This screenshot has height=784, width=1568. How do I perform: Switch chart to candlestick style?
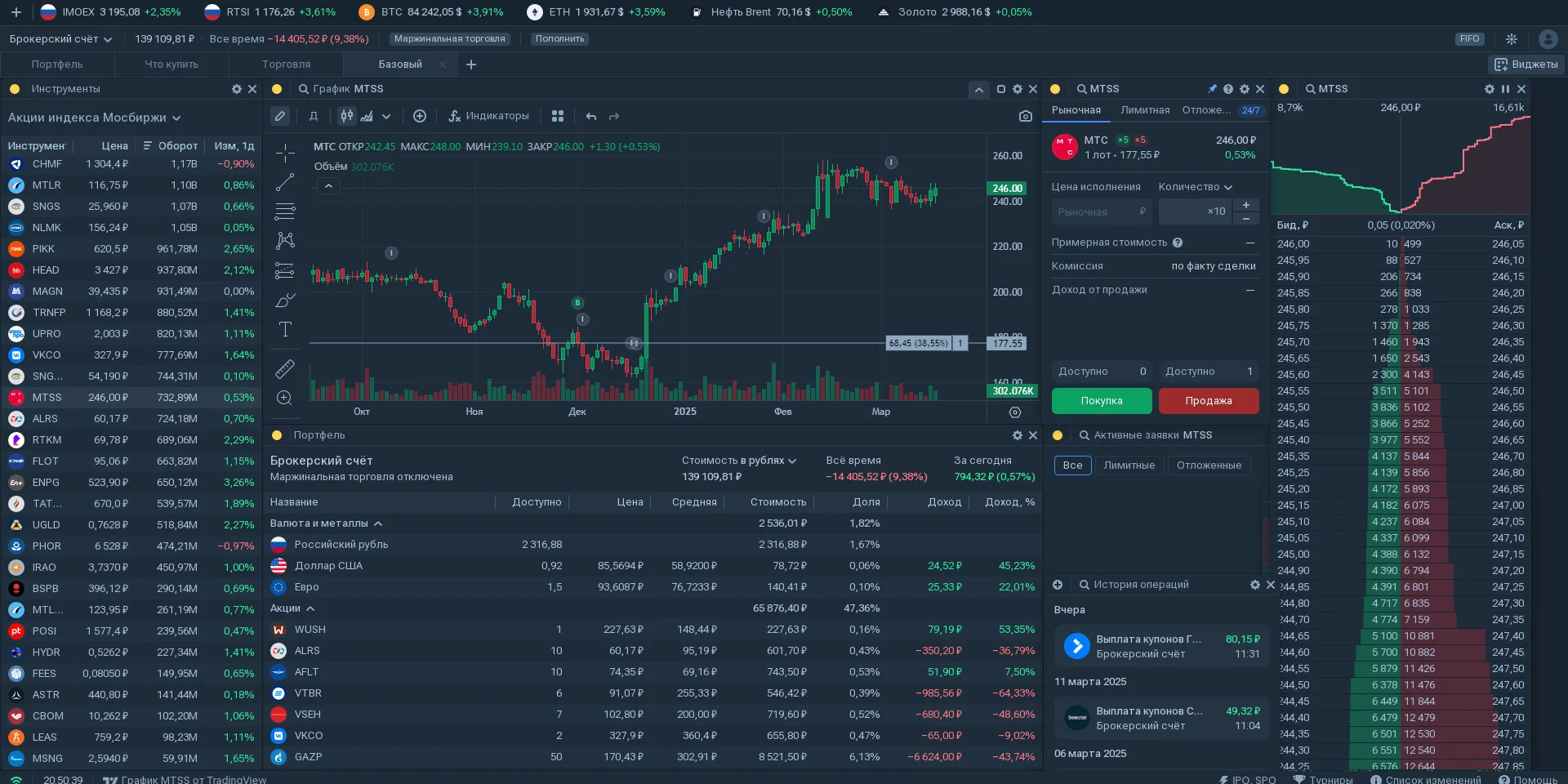coord(347,117)
